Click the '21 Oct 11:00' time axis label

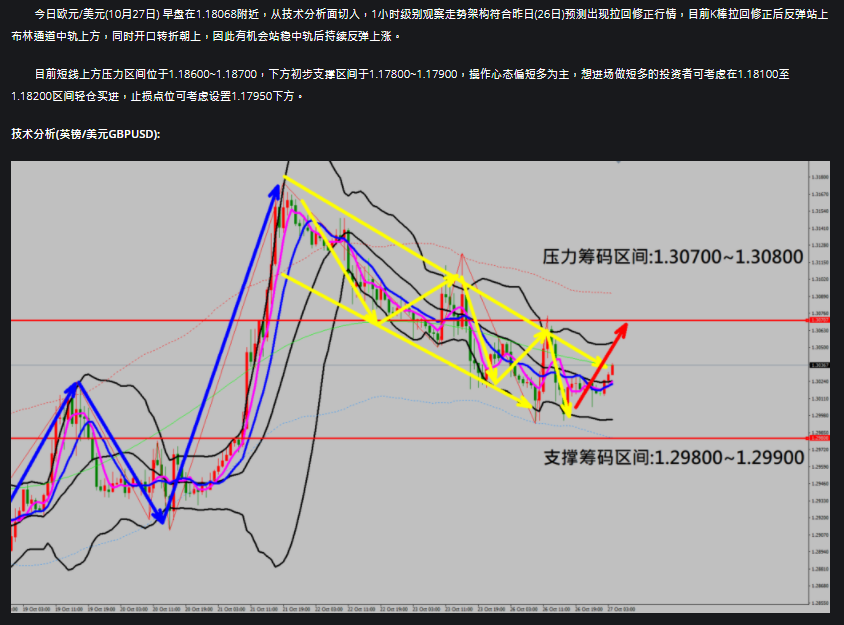click(x=263, y=609)
